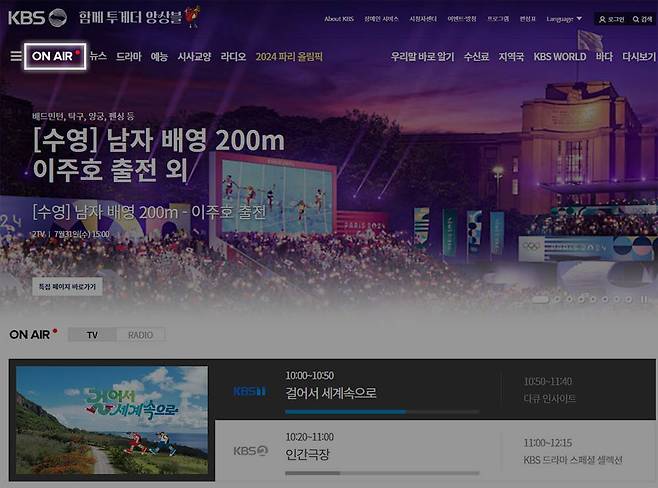Open the 드라마 menu

pos(128,56)
